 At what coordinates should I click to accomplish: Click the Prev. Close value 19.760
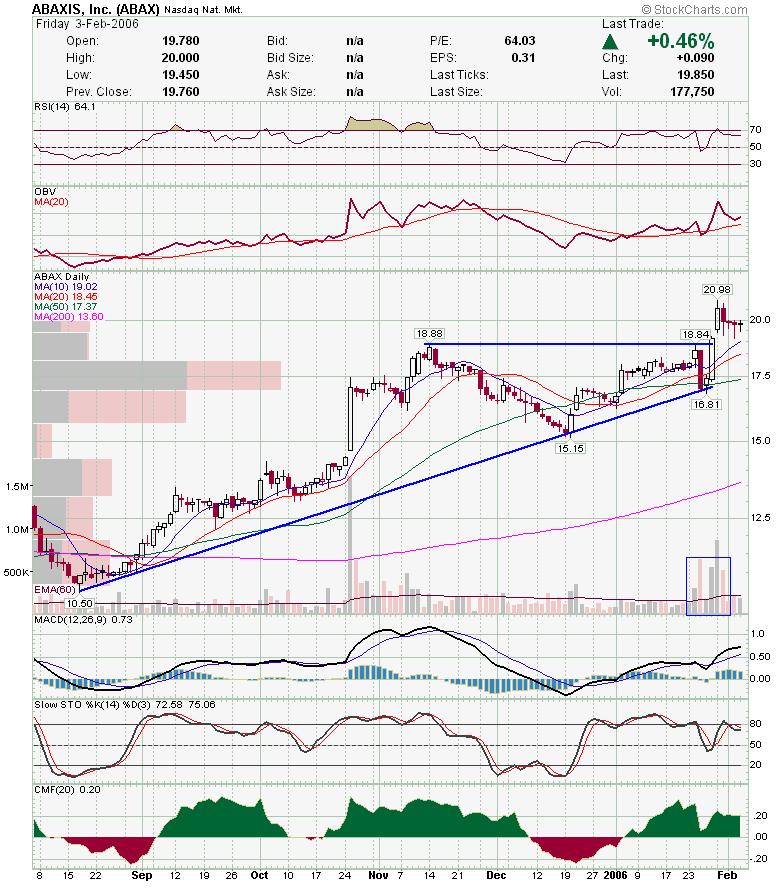pyautogui.click(x=180, y=92)
